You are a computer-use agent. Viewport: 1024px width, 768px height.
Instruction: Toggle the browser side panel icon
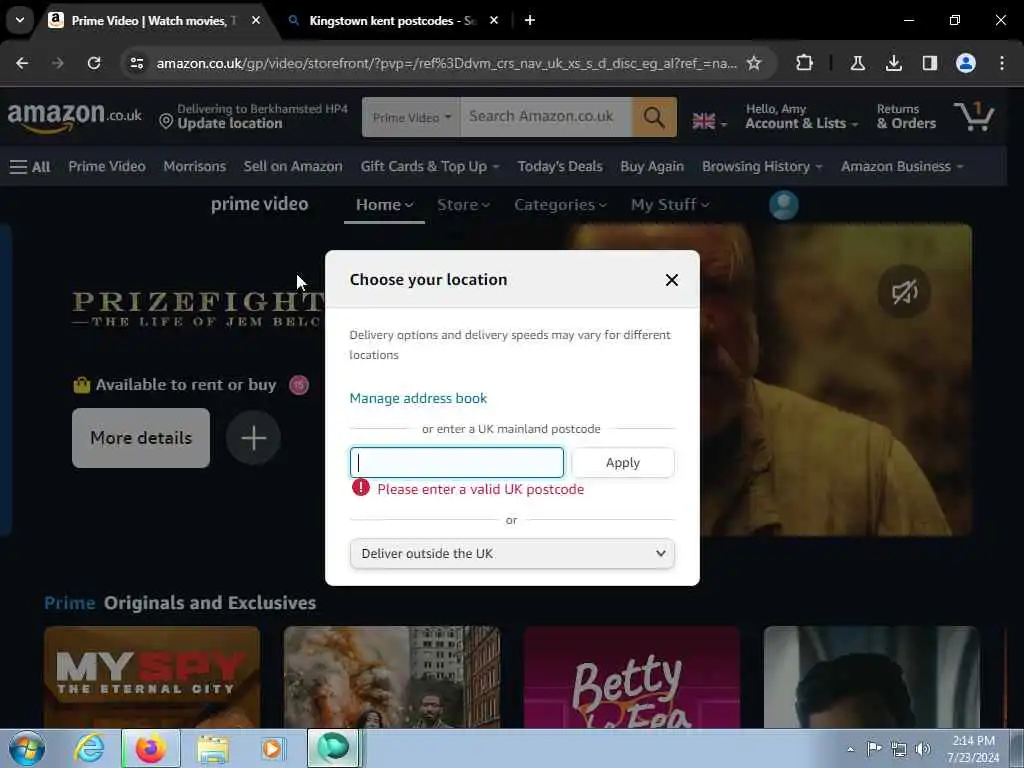pos(929,63)
